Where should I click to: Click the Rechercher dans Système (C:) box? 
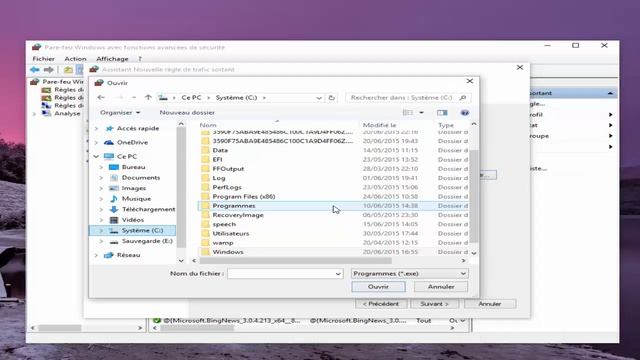[x=408, y=98]
